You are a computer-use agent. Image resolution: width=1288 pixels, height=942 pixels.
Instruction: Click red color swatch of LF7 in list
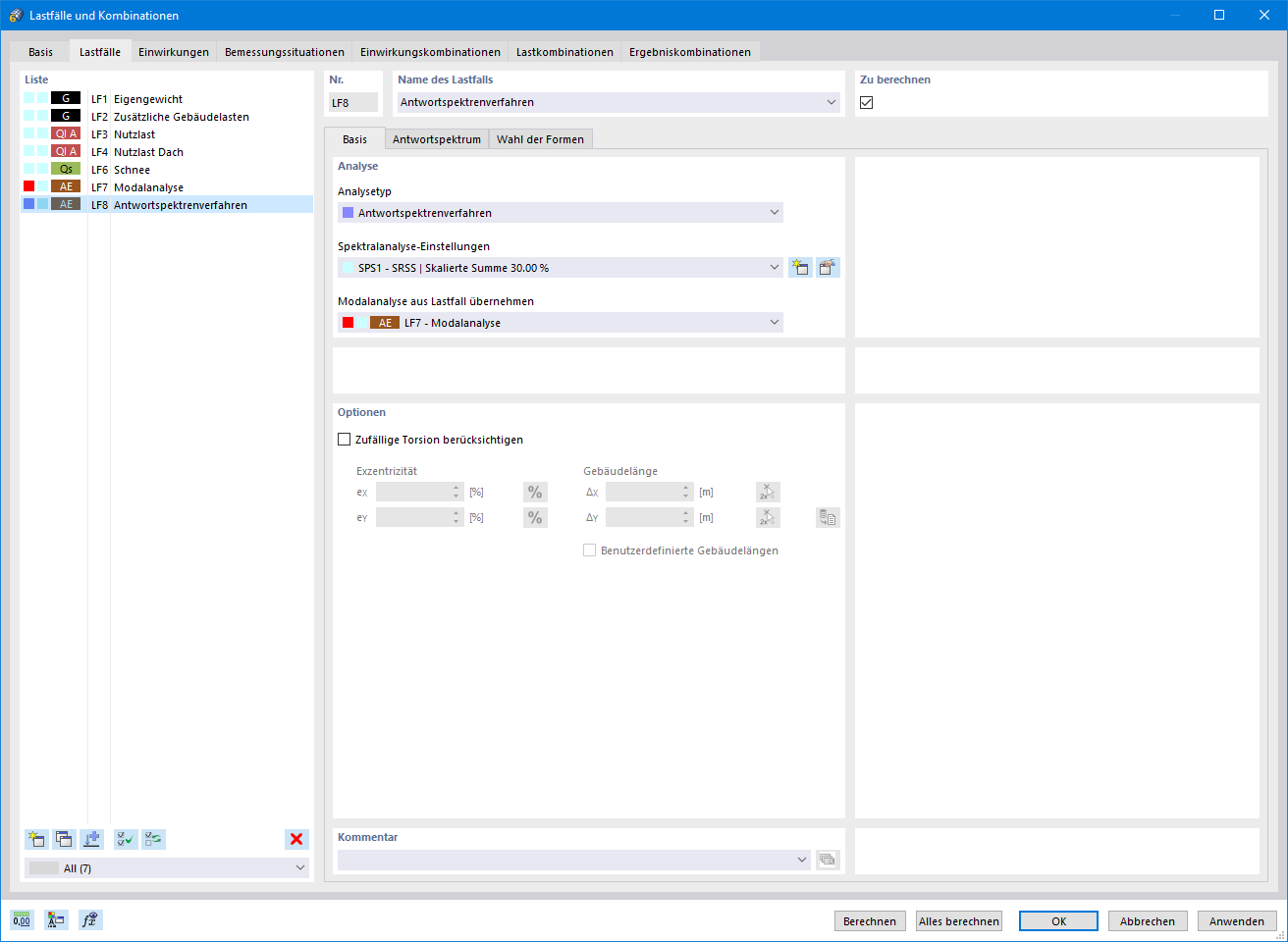(29, 186)
